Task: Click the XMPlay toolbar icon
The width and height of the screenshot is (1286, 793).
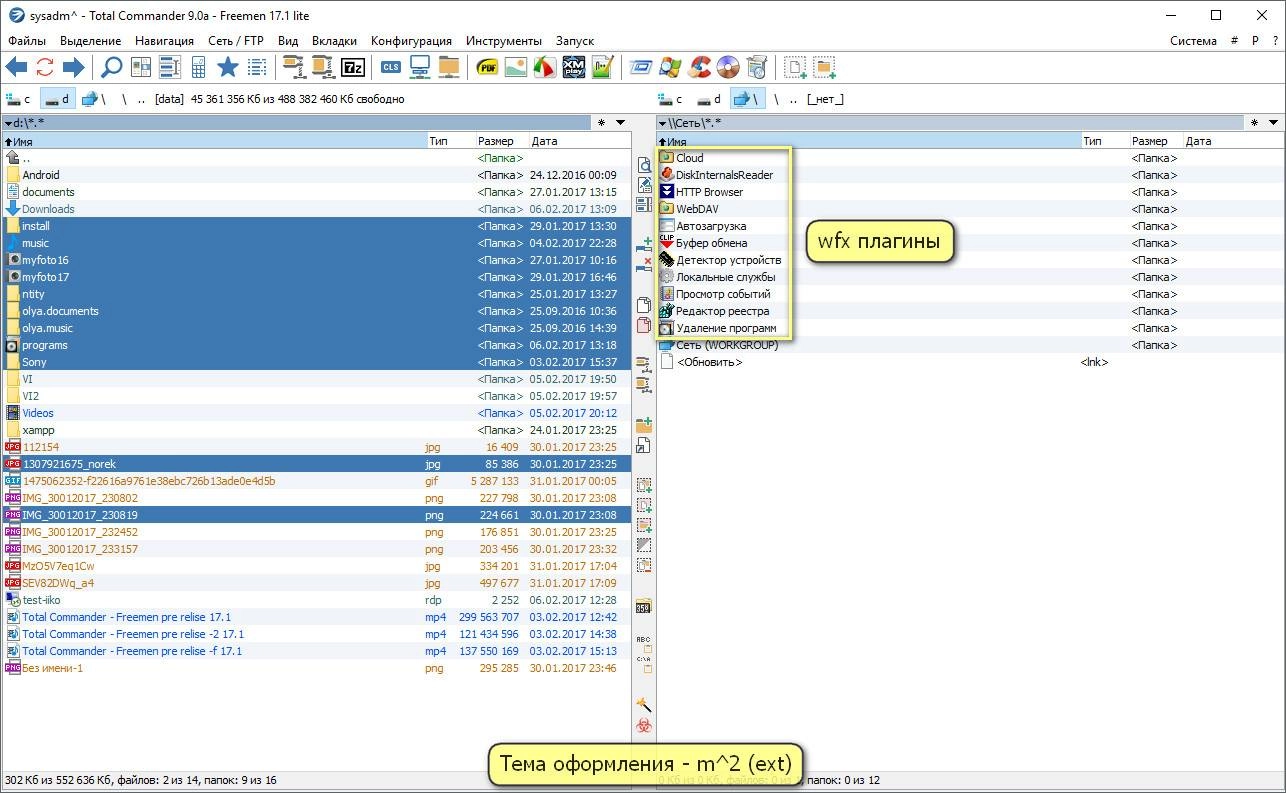Action: [x=574, y=68]
